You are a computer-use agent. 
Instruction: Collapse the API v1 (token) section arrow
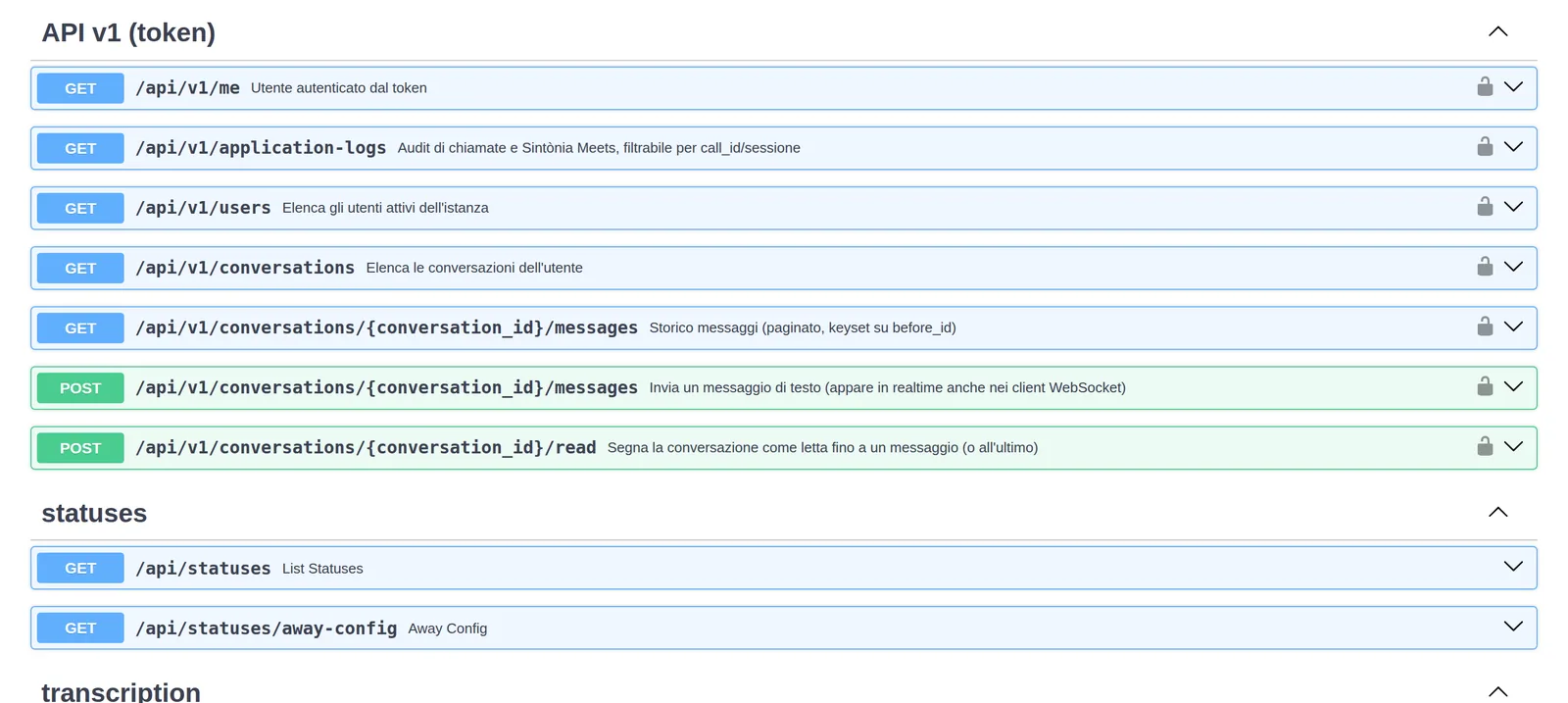(1497, 31)
